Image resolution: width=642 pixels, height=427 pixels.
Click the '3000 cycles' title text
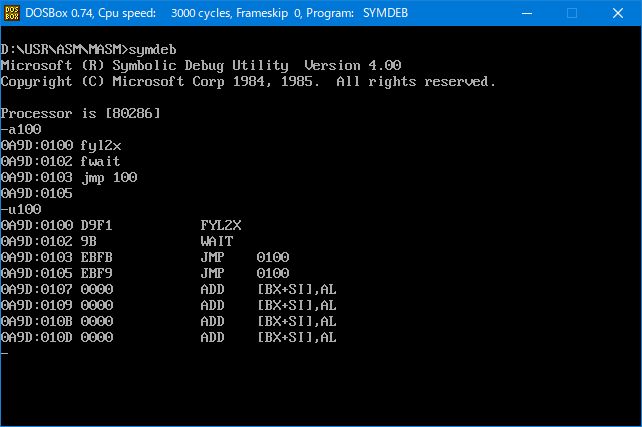[x=201, y=13]
